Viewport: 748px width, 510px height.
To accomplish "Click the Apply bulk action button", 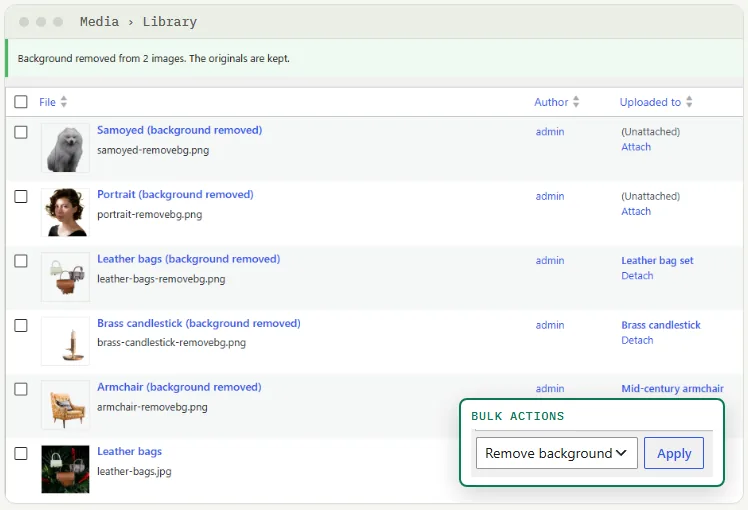I will point(674,453).
